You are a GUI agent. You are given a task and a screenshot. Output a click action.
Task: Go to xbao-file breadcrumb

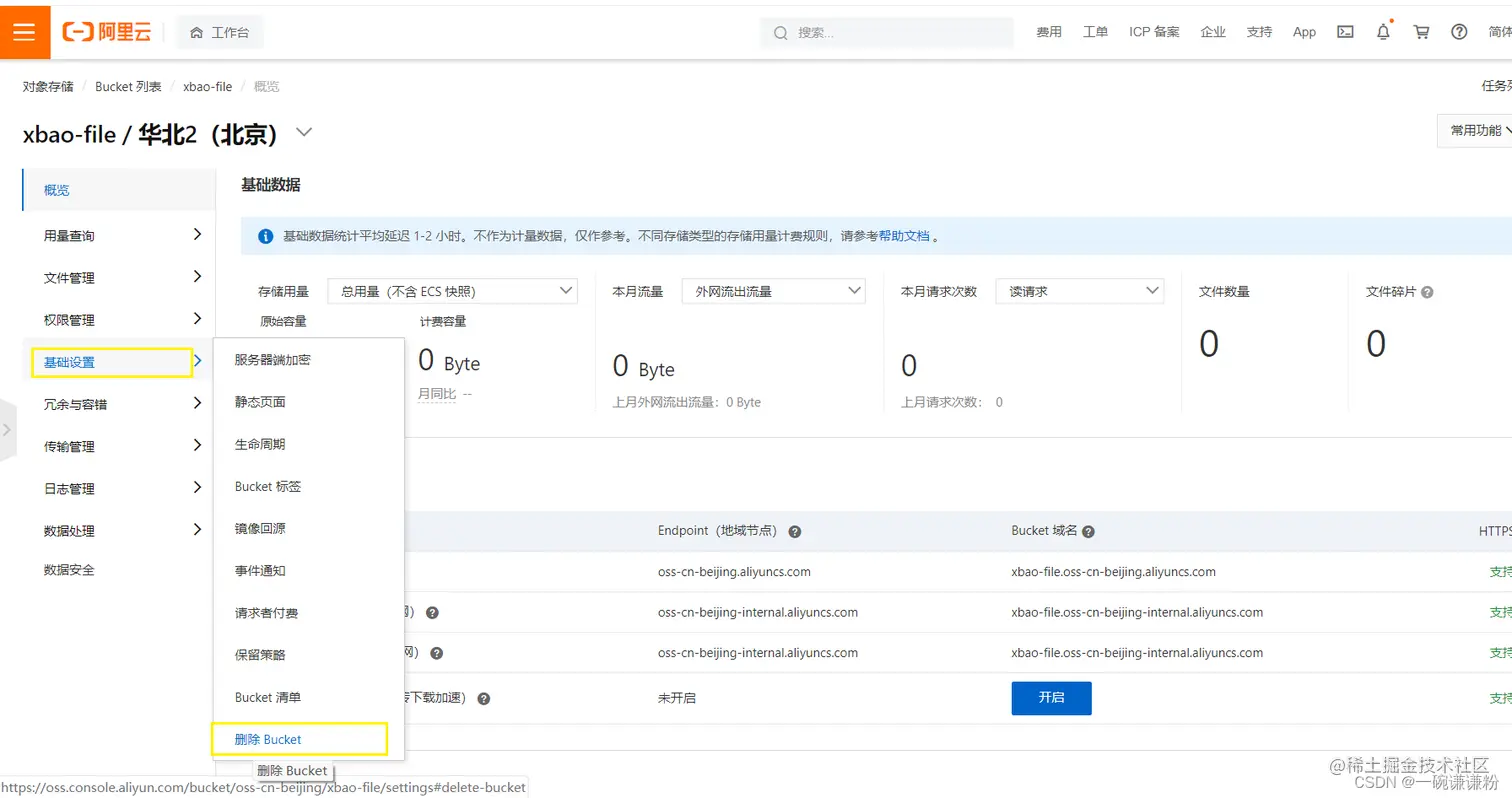coord(208,87)
